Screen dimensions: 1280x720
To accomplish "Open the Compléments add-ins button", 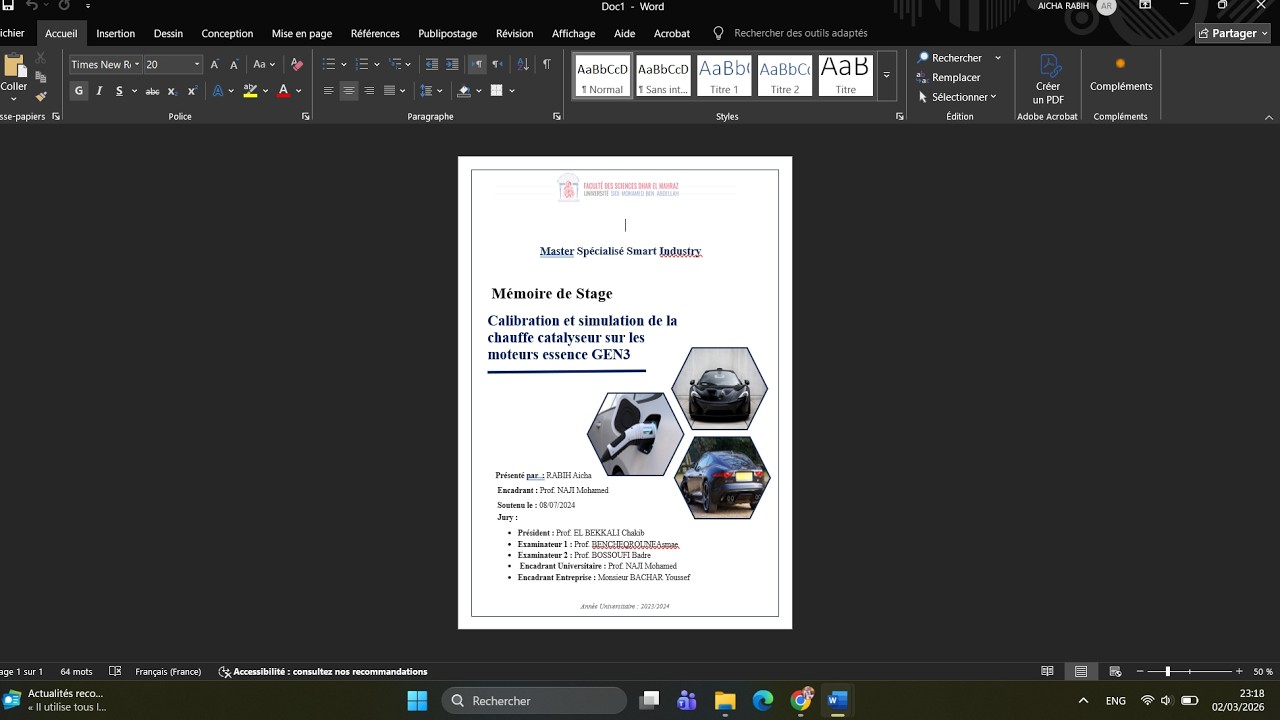I will point(1121,74).
